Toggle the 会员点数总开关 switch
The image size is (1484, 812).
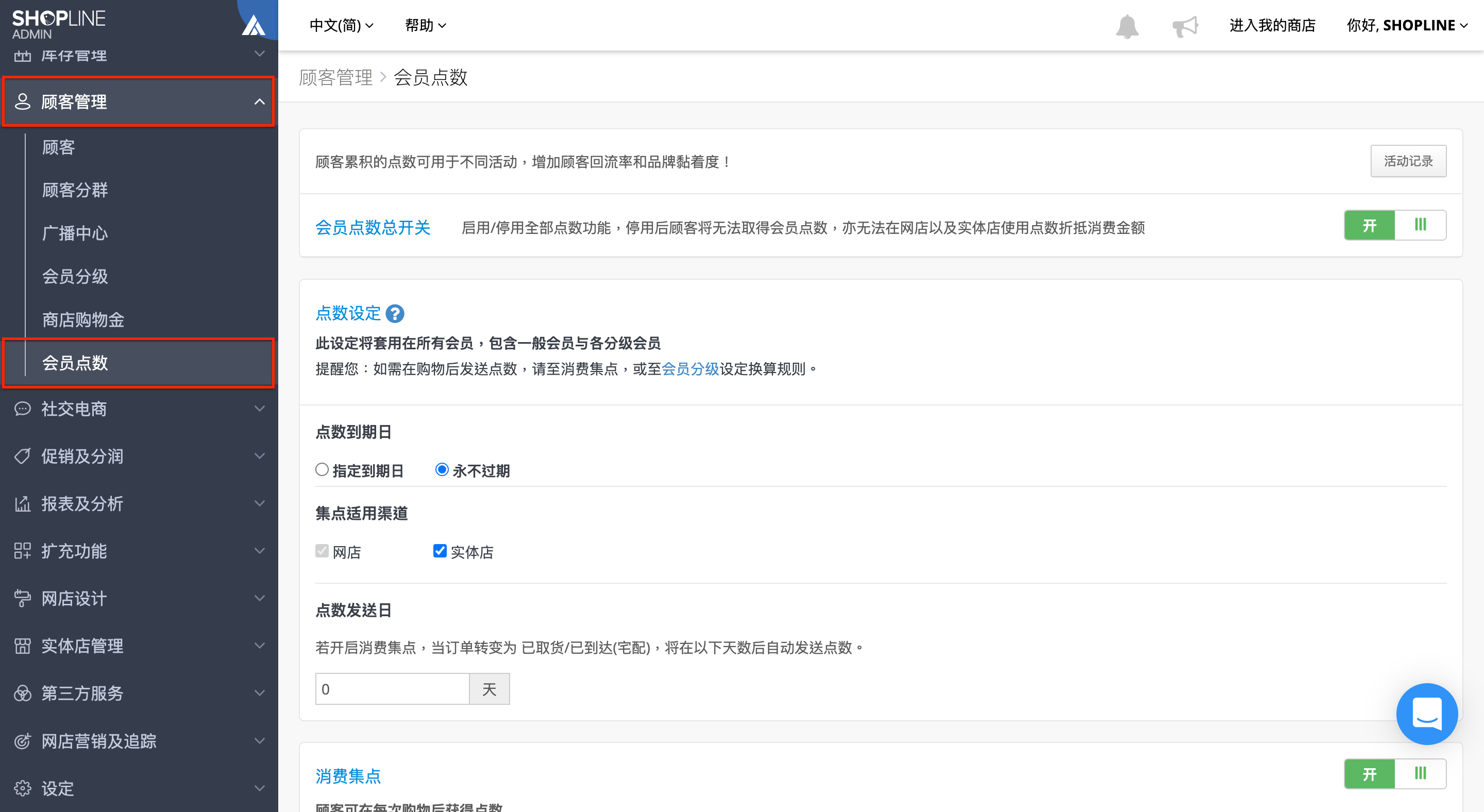(1395, 225)
